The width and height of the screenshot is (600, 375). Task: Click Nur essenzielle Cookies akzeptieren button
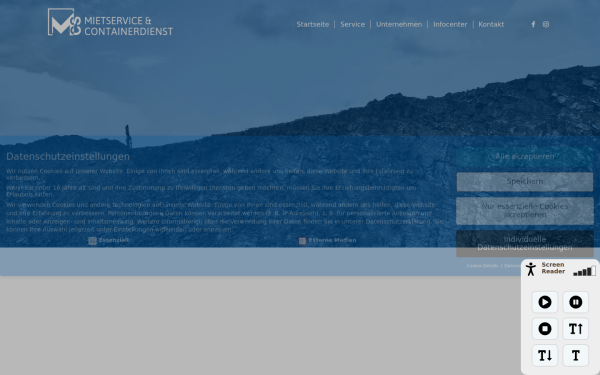click(525, 210)
